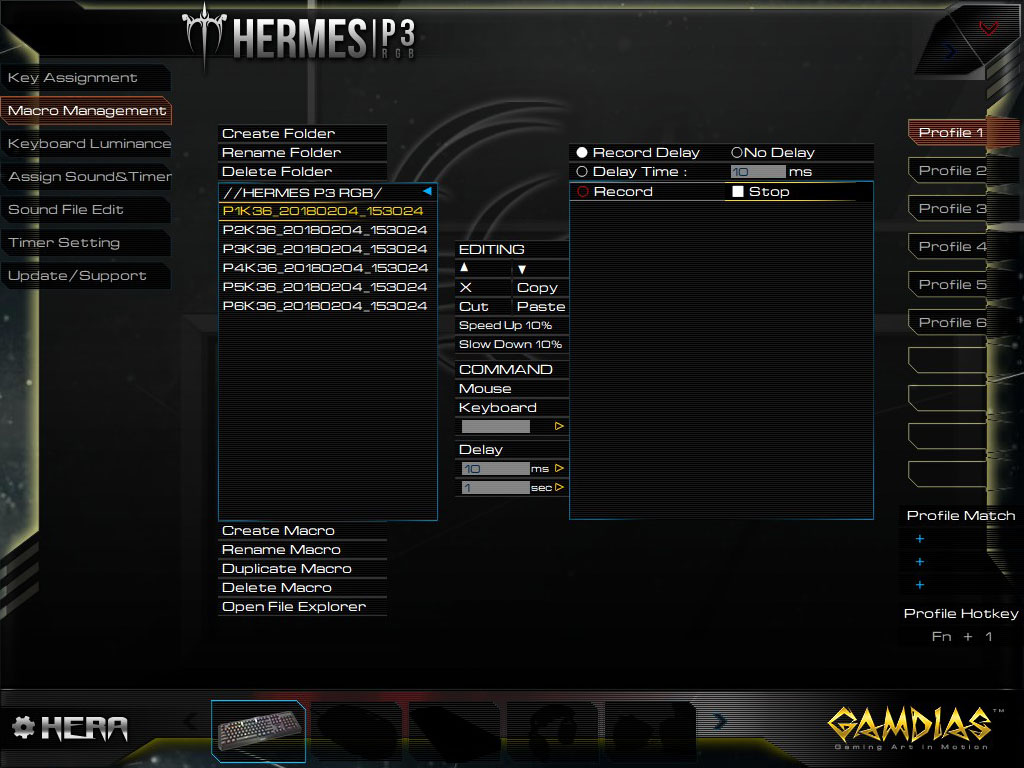The height and width of the screenshot is (768, 1024).
Task: Click the delay sec input field
Action: point(496,487)
